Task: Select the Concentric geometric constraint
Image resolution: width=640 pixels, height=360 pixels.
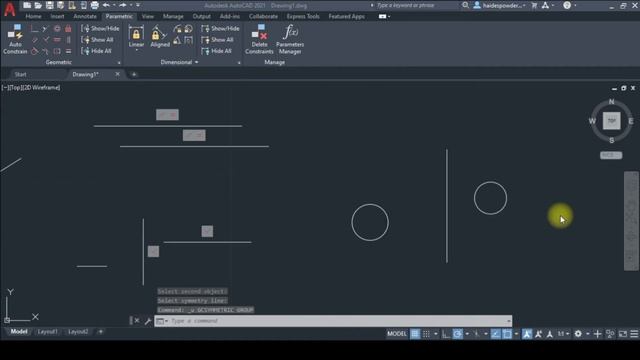Action: point(57,29)
